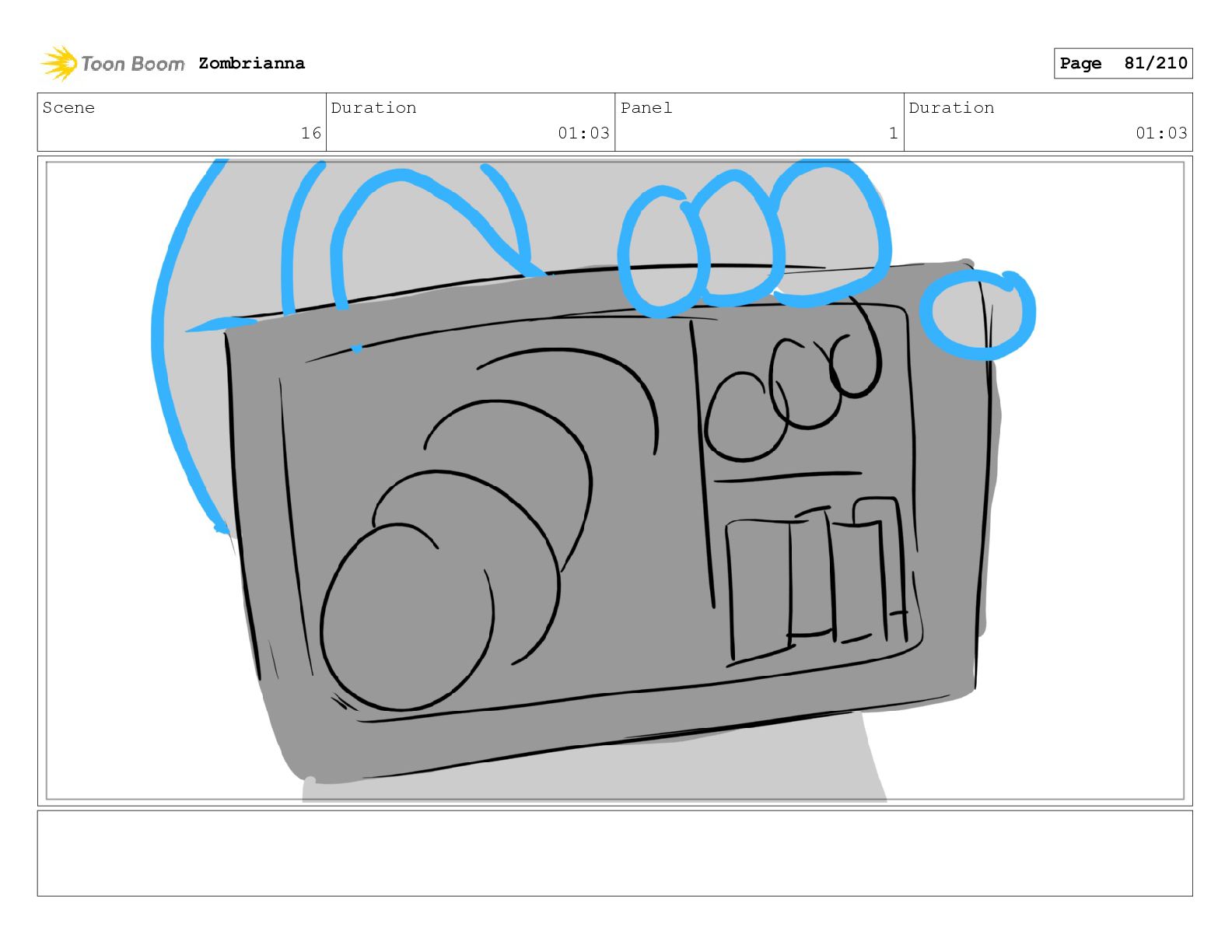The height and width of the screenshot is (952, 1232).
Task: Click the storyboard panel drawing of the radio
Action: coord(614,481)
